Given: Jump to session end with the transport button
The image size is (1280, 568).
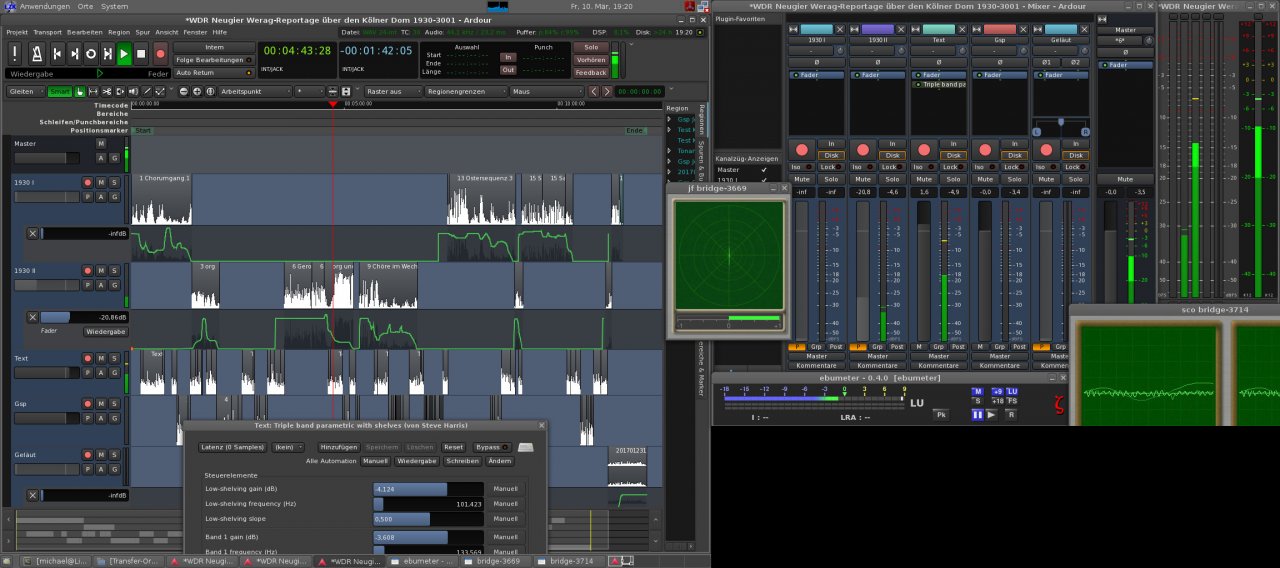Looking at the screenshot, I should pos(74,53).
